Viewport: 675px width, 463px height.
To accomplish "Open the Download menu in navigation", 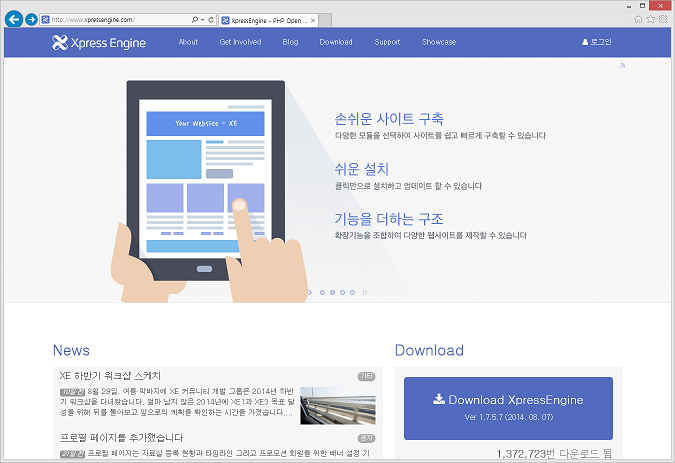I will (336, 42).
